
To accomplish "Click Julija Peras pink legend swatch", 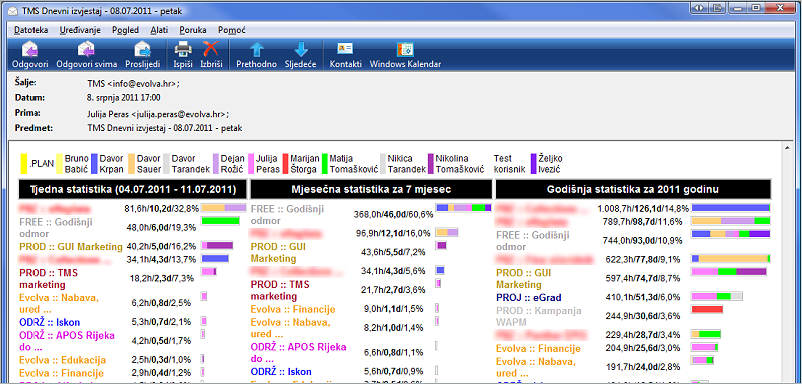I will click(x=251, y=164).
